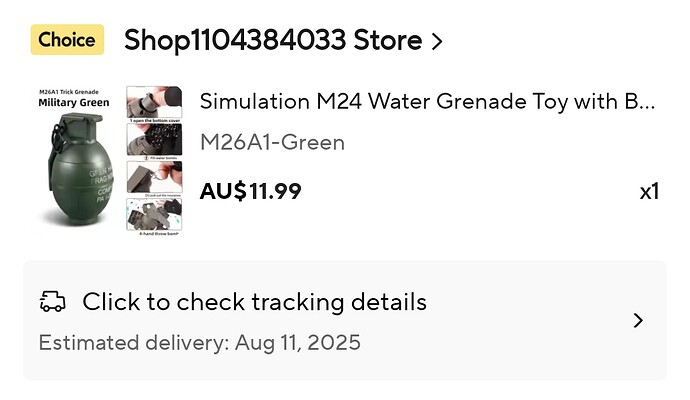Click the Military Green label on image
This screenshot has height=400, width=690.
[x=74, y=103]
